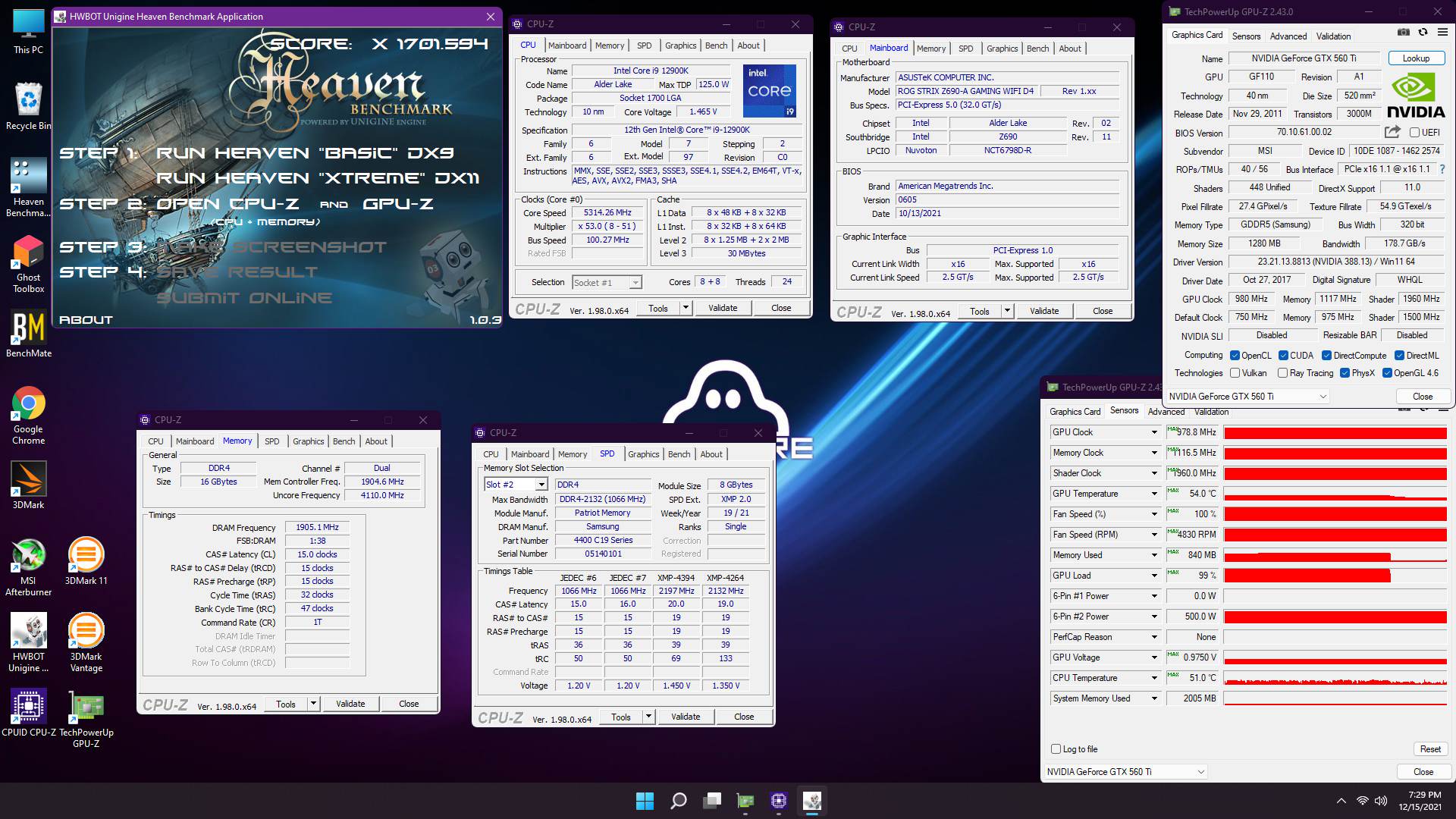
Task: Toggle the Vulkan checkbox
Action: [x=1235, y=373]
